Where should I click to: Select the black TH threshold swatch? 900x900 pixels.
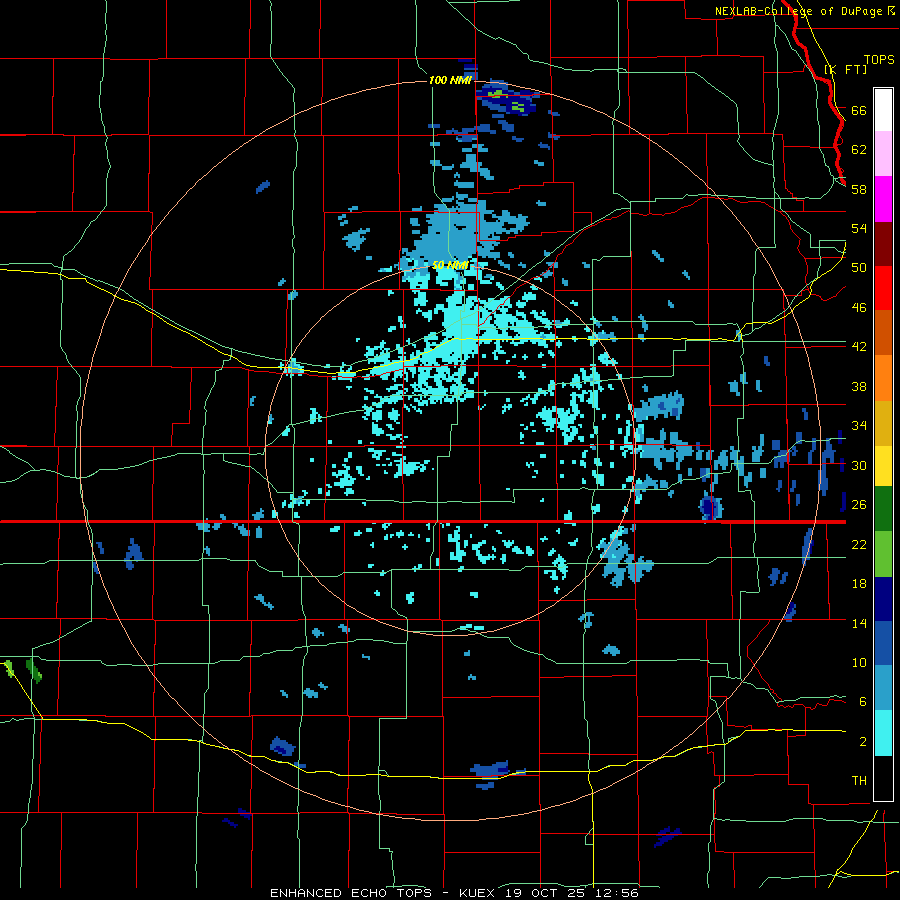(883, 778)
